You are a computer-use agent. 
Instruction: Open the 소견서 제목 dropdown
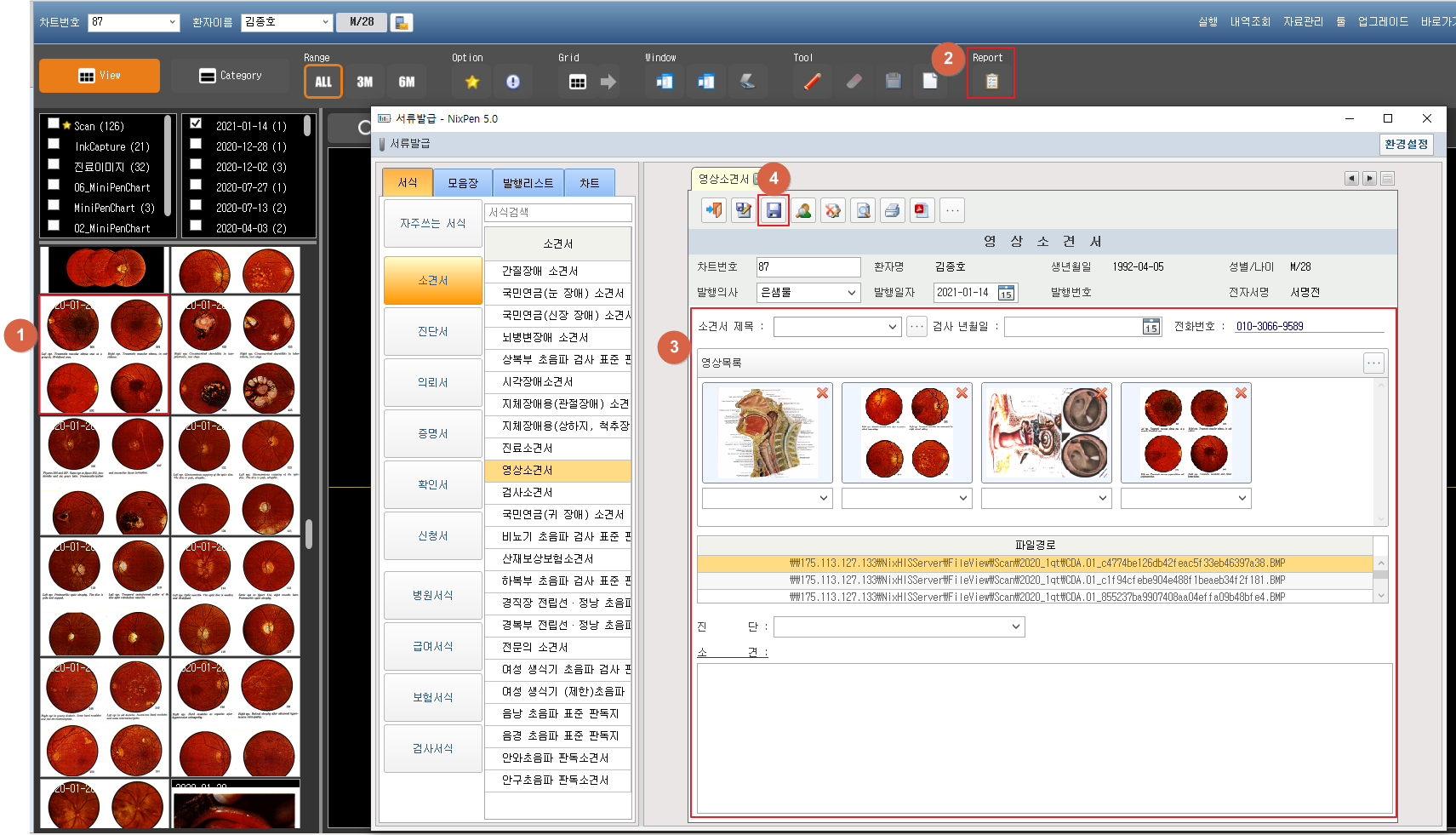[892, 327]
